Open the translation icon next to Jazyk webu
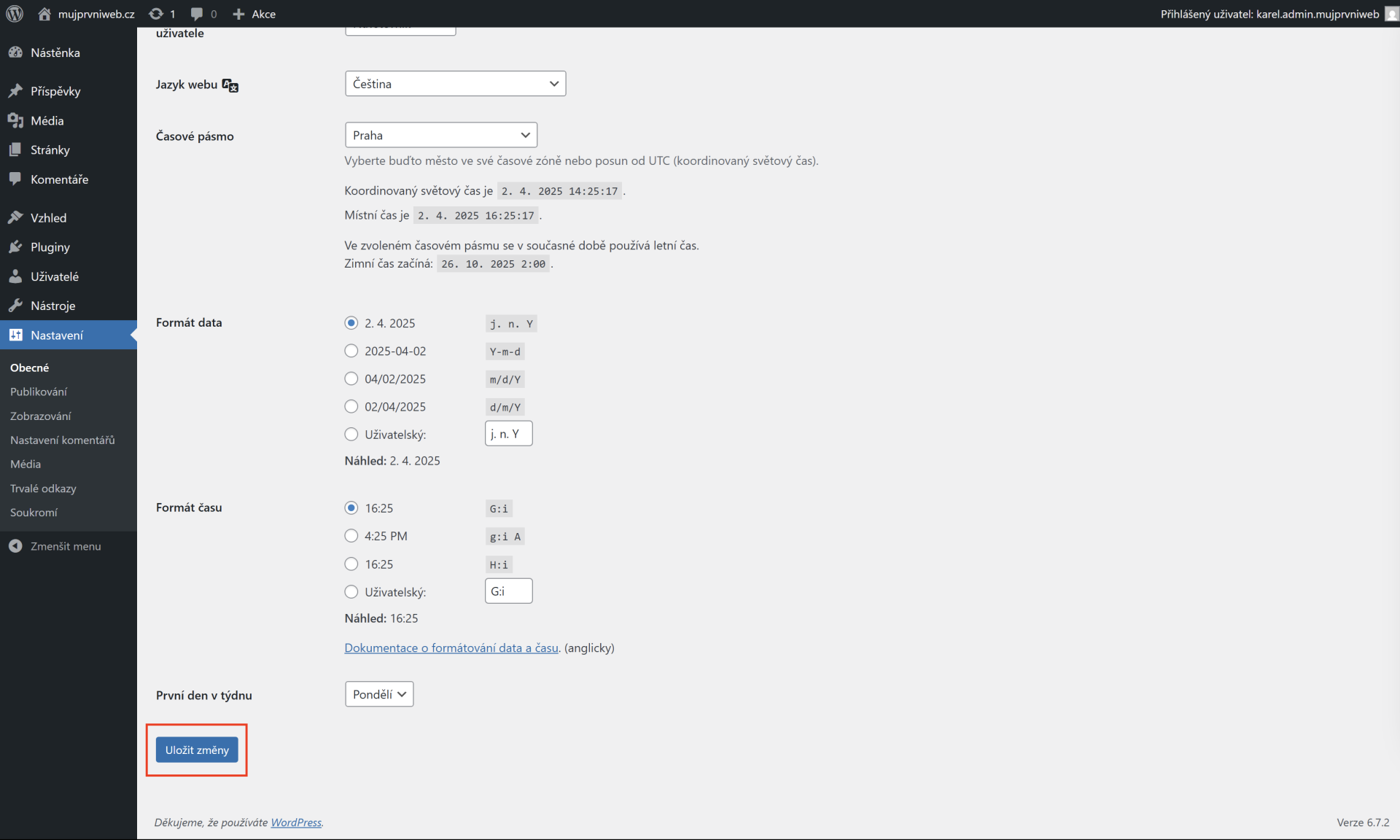 229,85
